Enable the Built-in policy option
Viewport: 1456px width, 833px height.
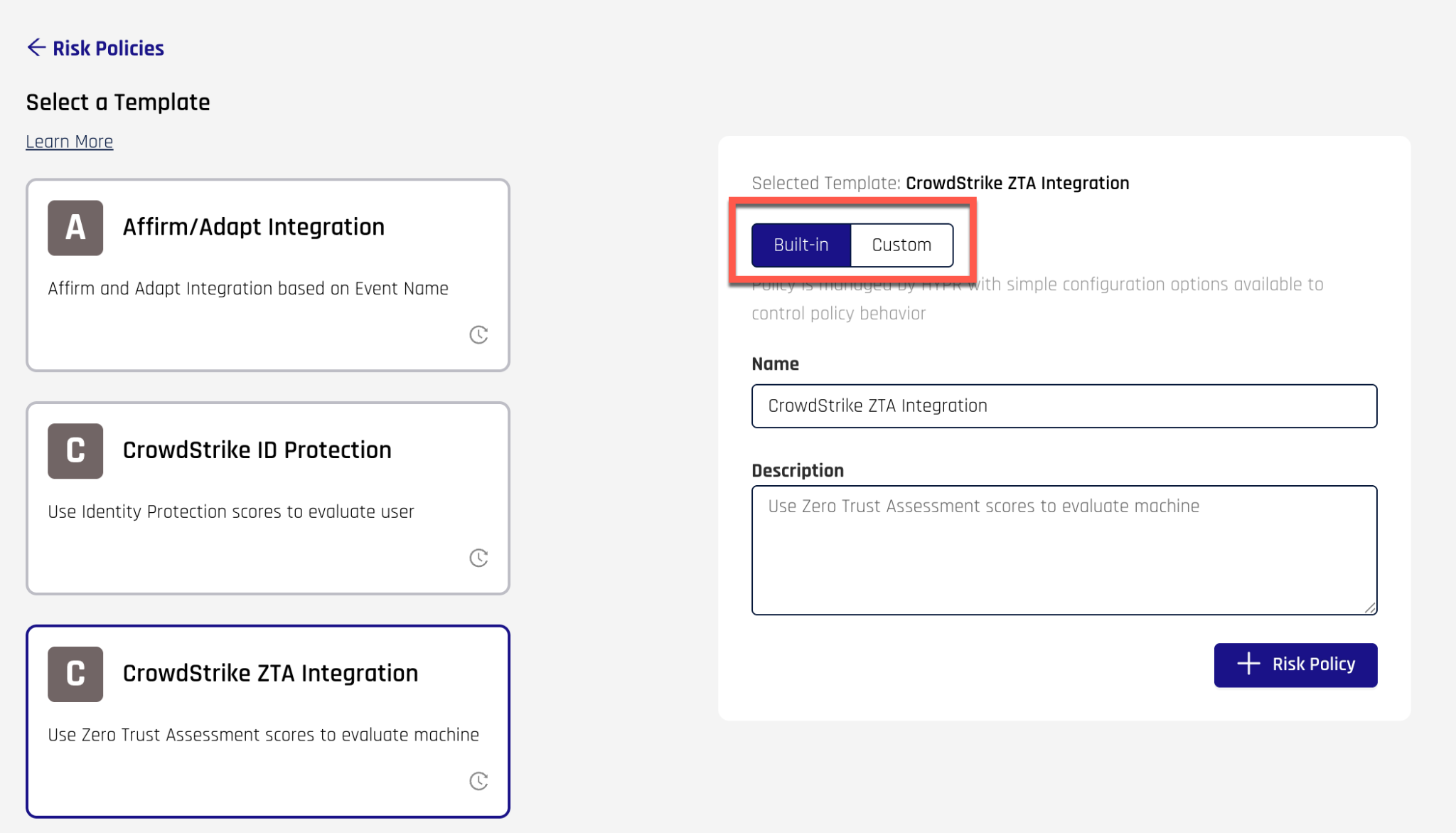801,244
